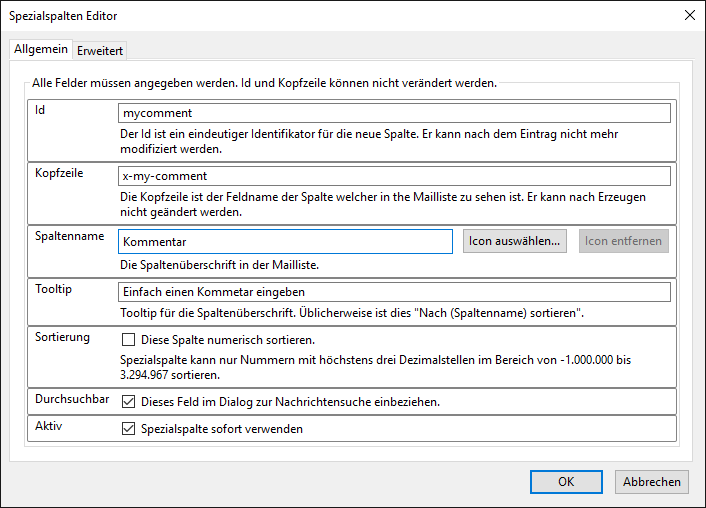Confirm dialog with OK button
Viewport: 706px width, 508px height.
pos(566,481)
